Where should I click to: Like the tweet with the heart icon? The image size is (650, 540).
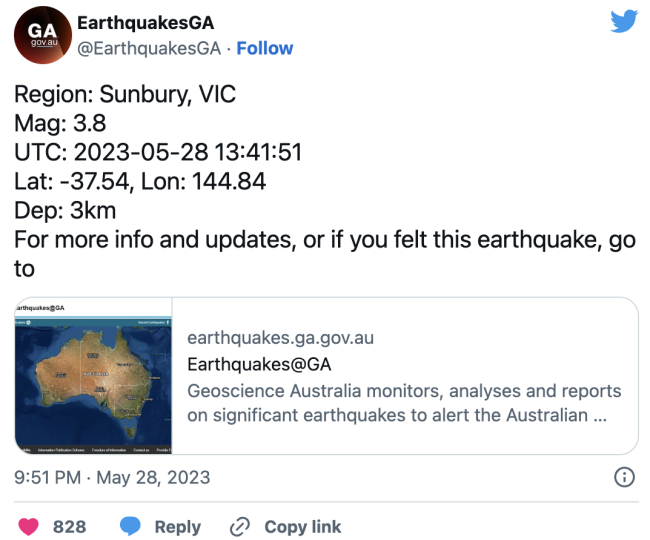coord(28,527)
